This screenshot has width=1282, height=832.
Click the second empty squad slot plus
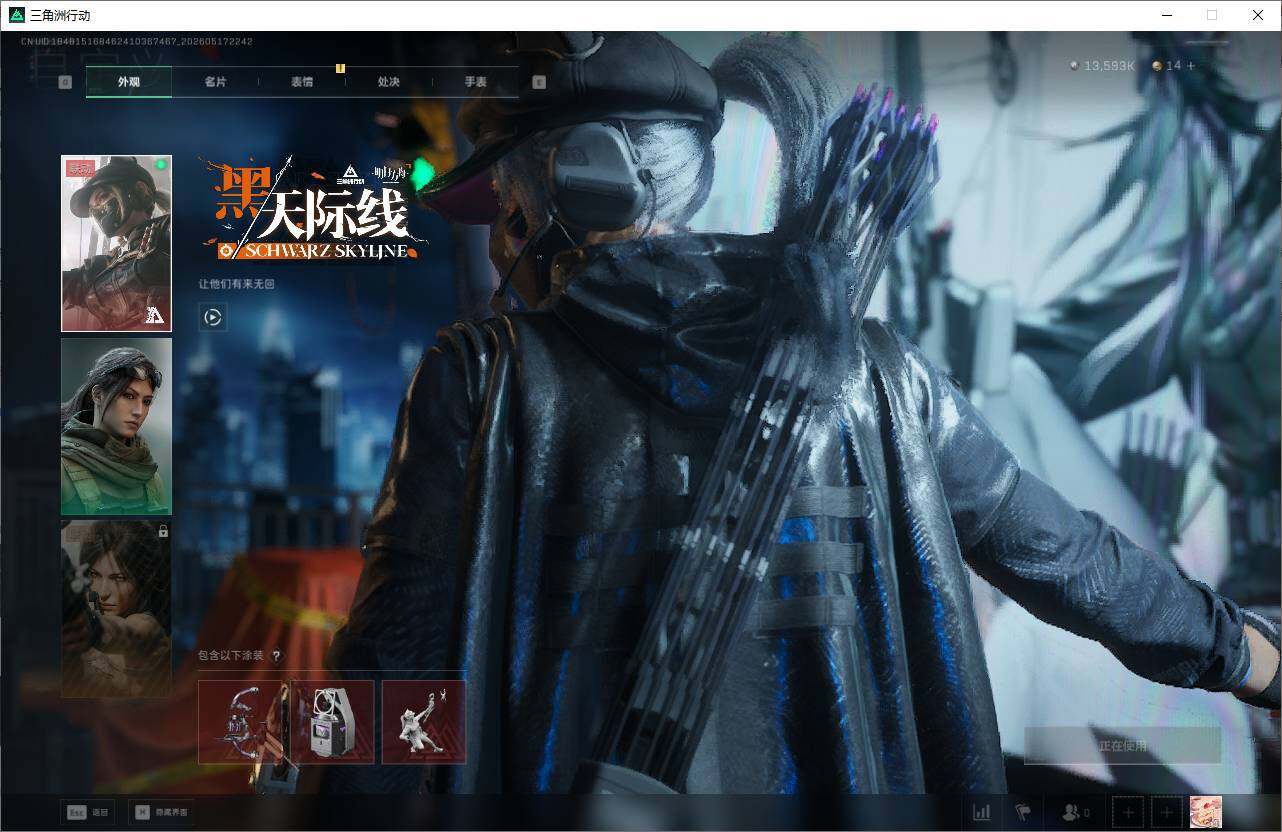click(1166, 812)
